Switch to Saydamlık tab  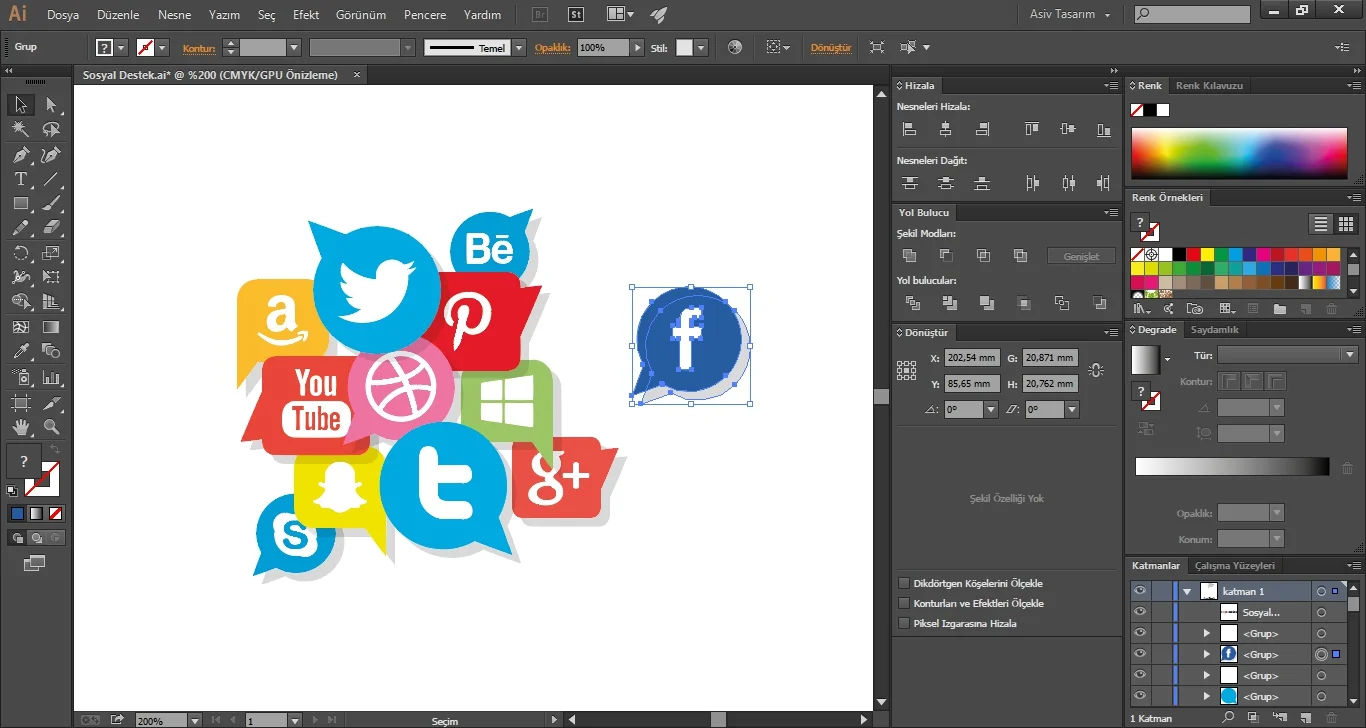1215,330
